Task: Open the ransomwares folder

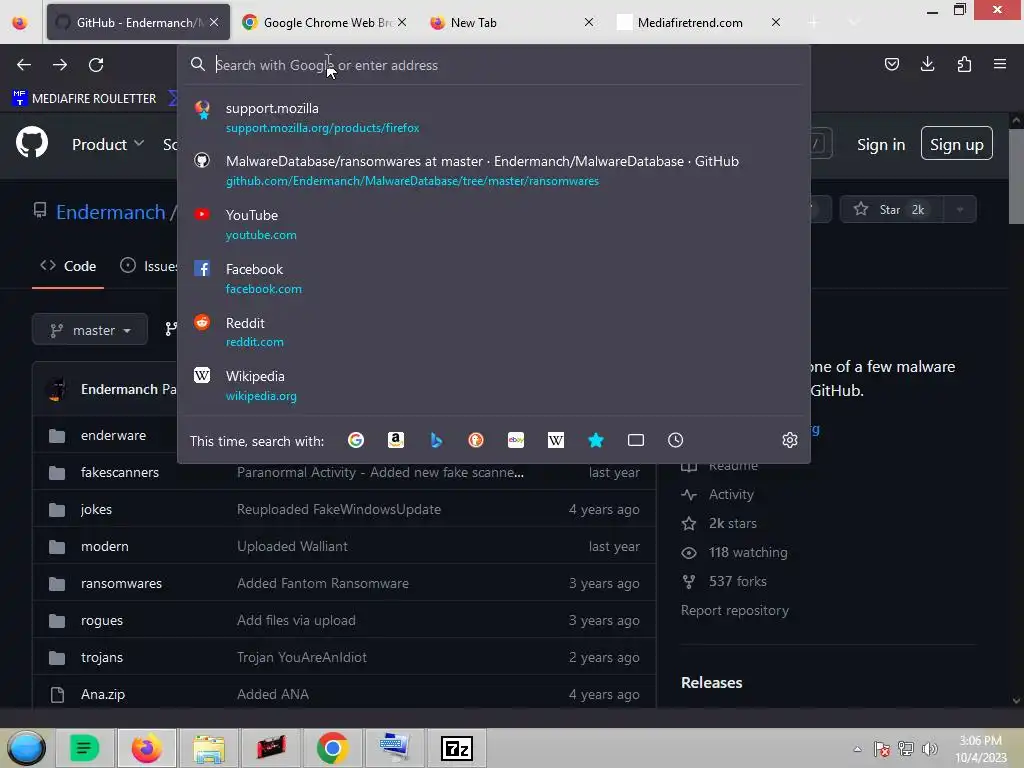Action: pos(121,583)
